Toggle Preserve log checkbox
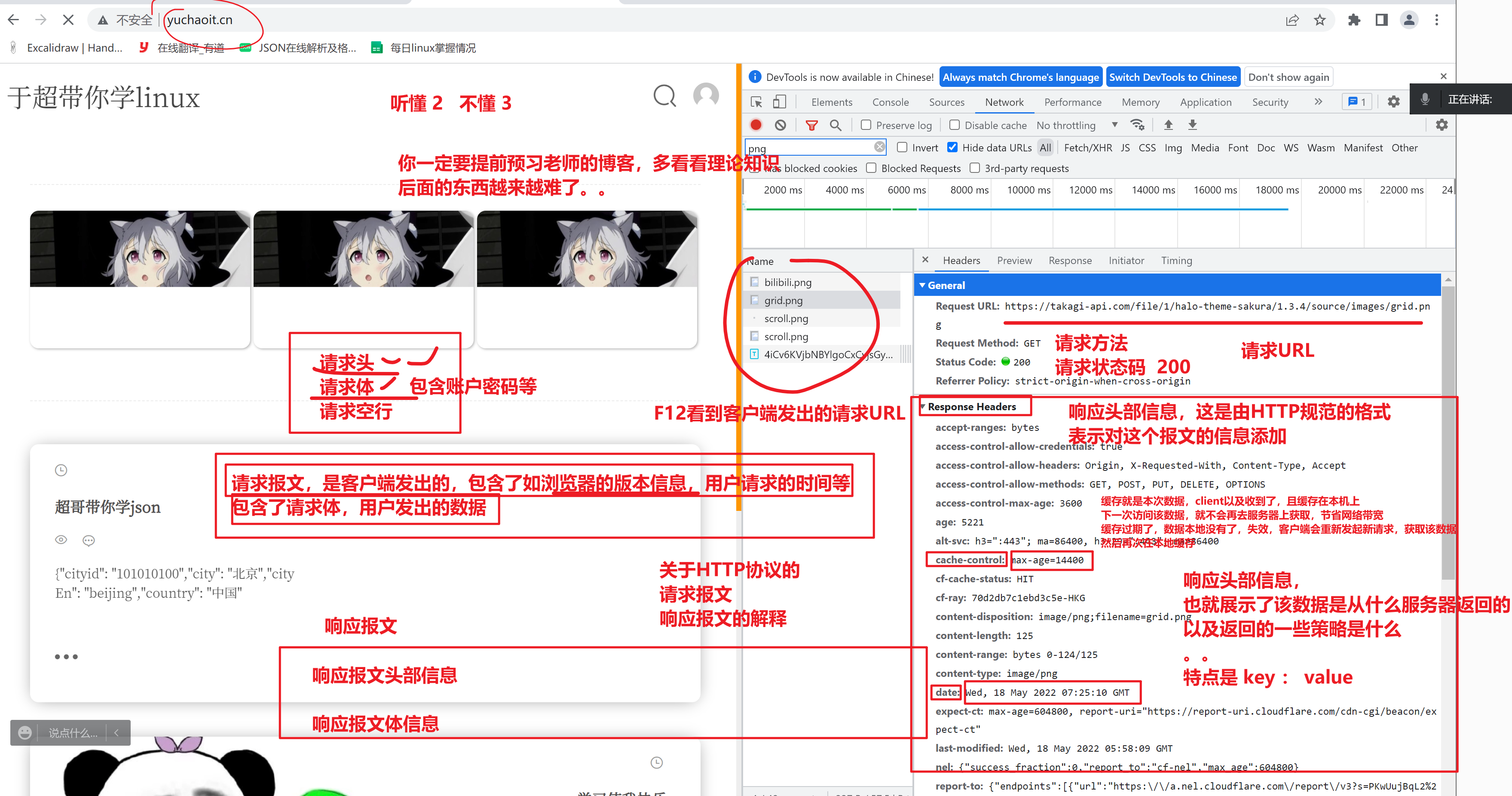Image resolution: width=1512 pixels, height=796 pixels. (x=866, y=125)
